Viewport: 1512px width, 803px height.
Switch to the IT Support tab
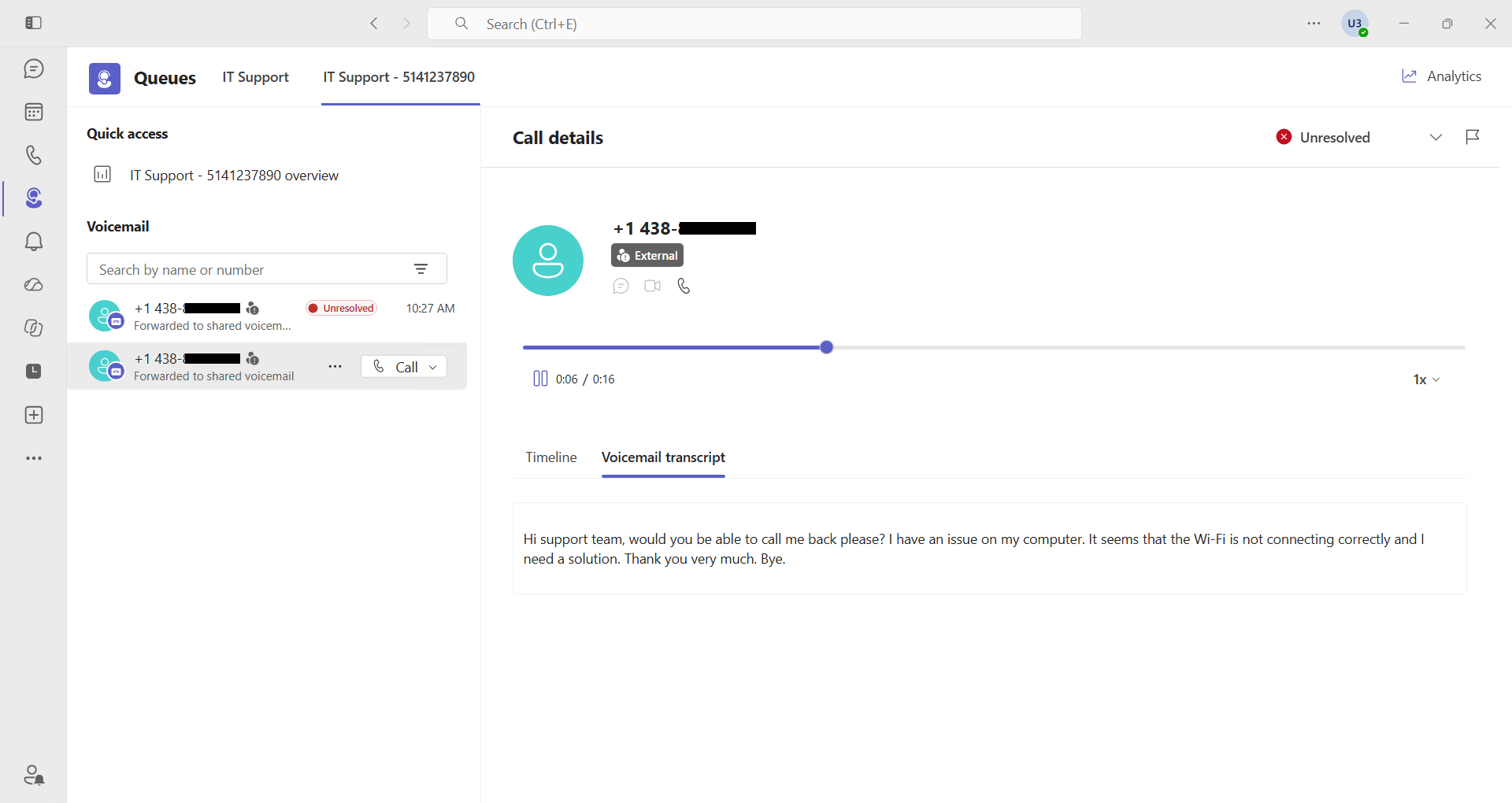tap(255, 77)
